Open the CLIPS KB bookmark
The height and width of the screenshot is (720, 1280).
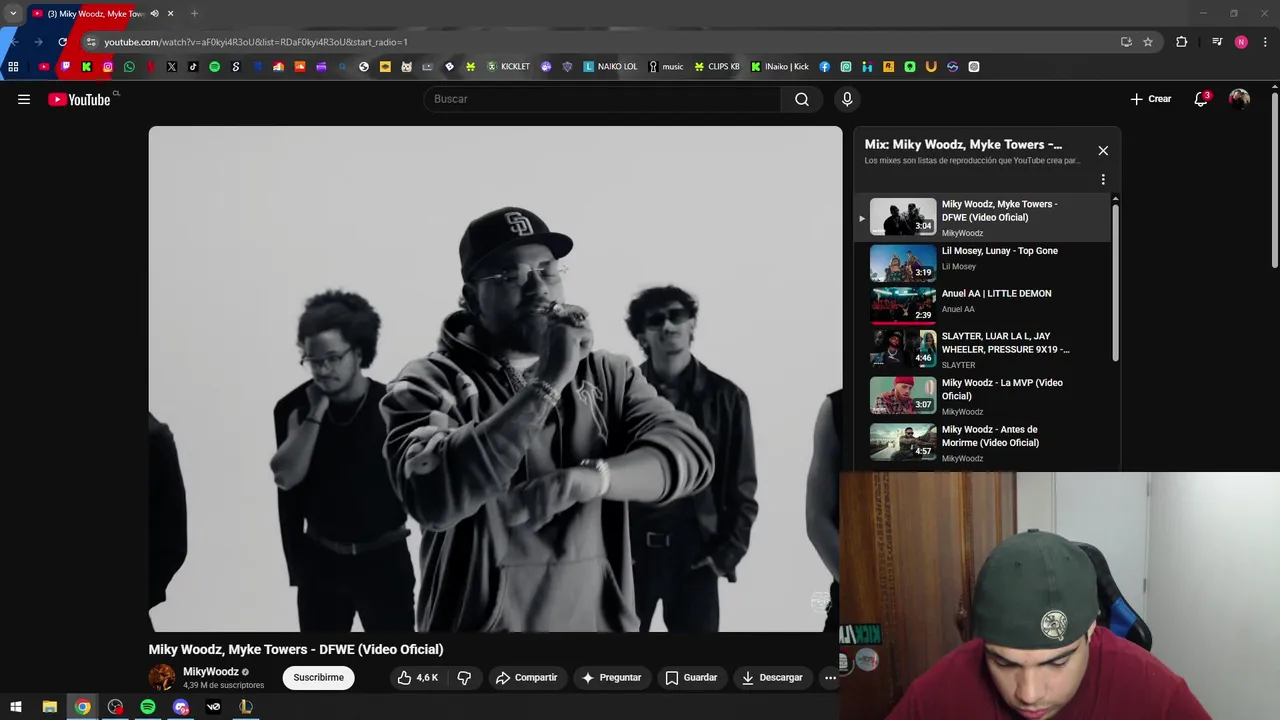click(x=718, y=67)
